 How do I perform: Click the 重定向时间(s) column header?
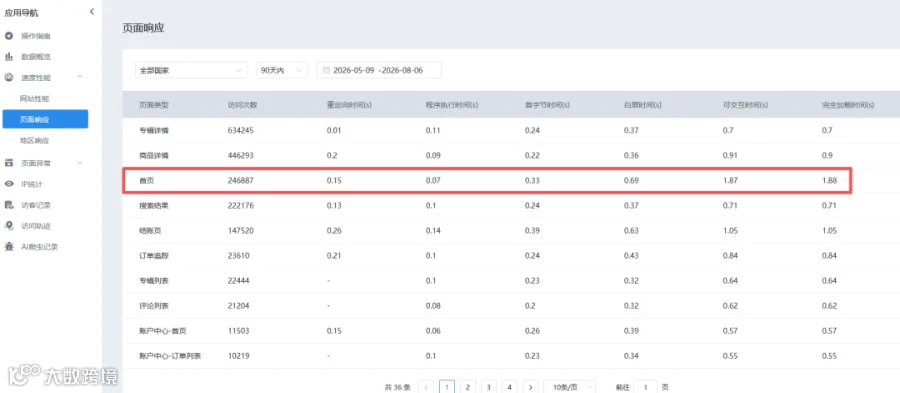coord(349,105)
